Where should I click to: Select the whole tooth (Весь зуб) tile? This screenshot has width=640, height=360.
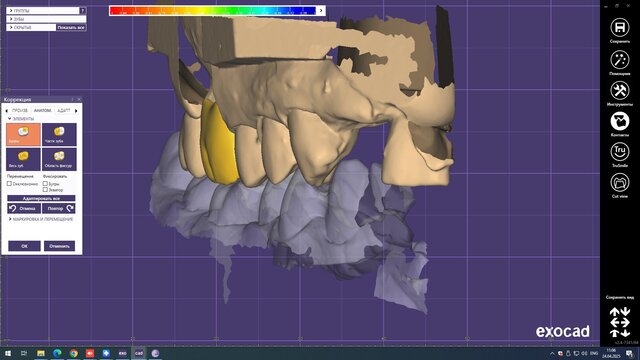pyautogui.click(x=23, y=159)
